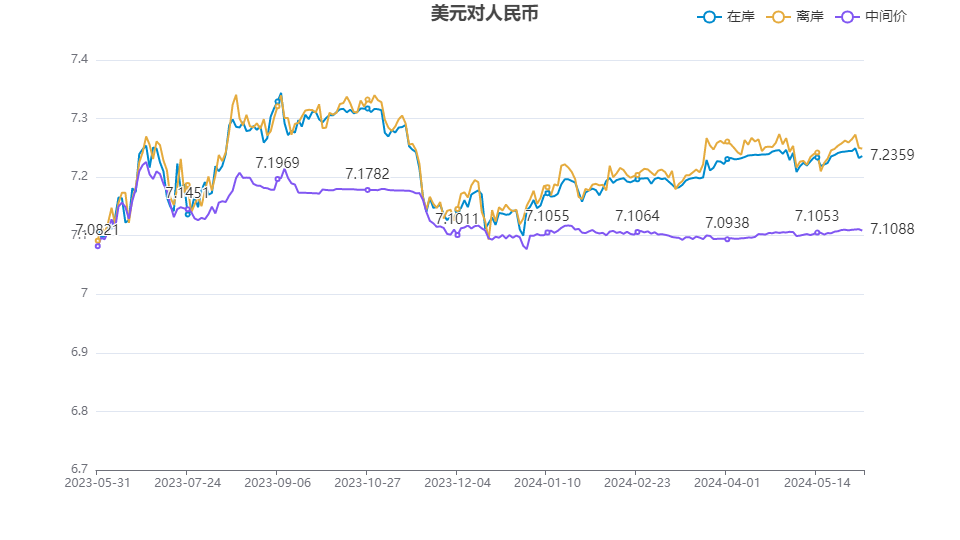
Task: Toggle the 在岸 series via legend text
Action: pyautogui.click(x=740, y=17)
